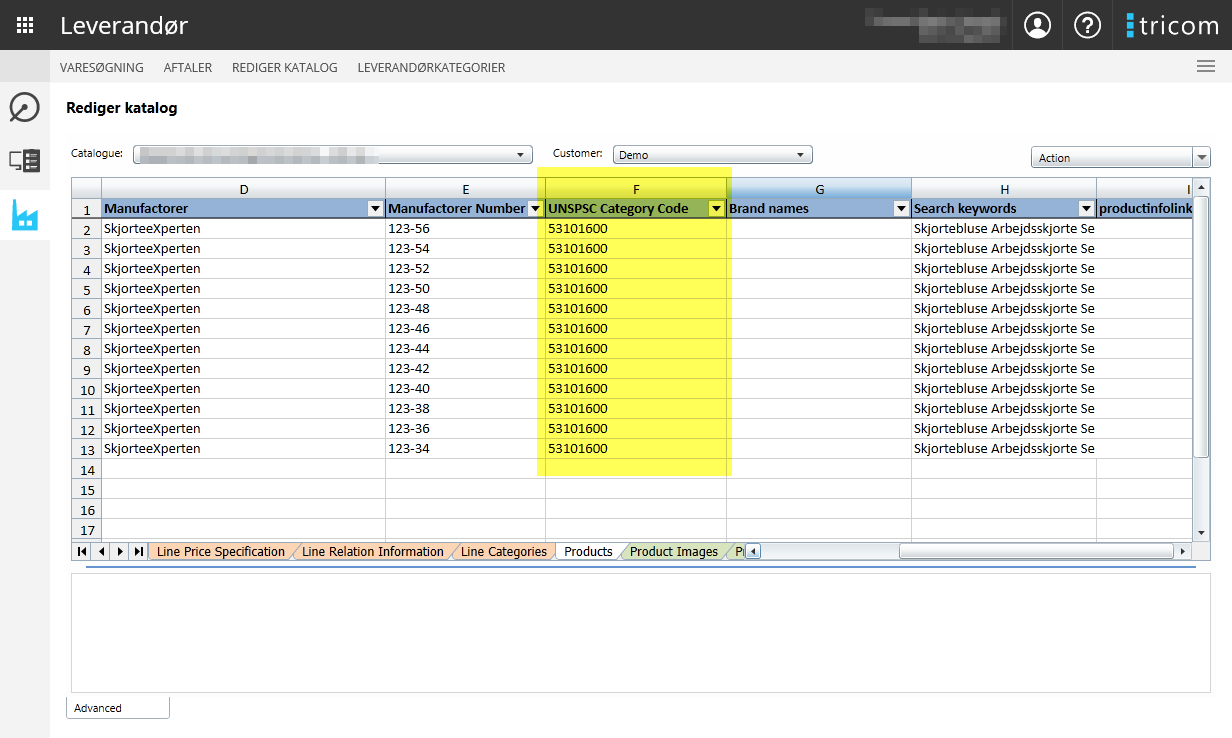
Task: Select the cell containing 123-42
Action: (466, 369)
